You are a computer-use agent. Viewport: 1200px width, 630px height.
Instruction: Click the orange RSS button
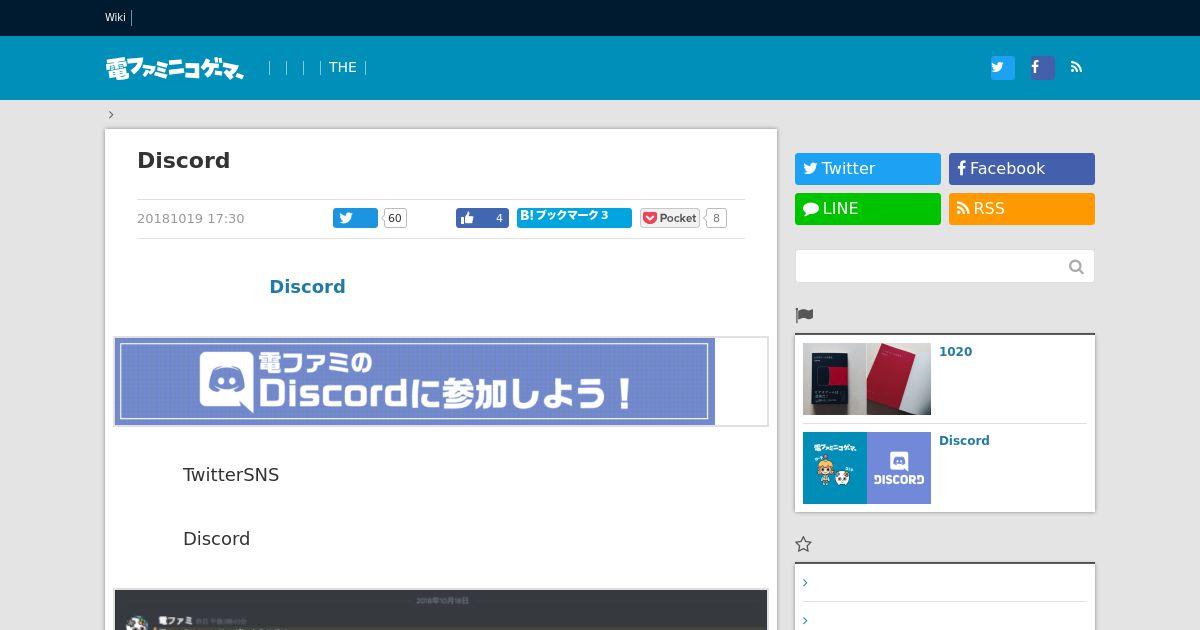pos(1022,209)
